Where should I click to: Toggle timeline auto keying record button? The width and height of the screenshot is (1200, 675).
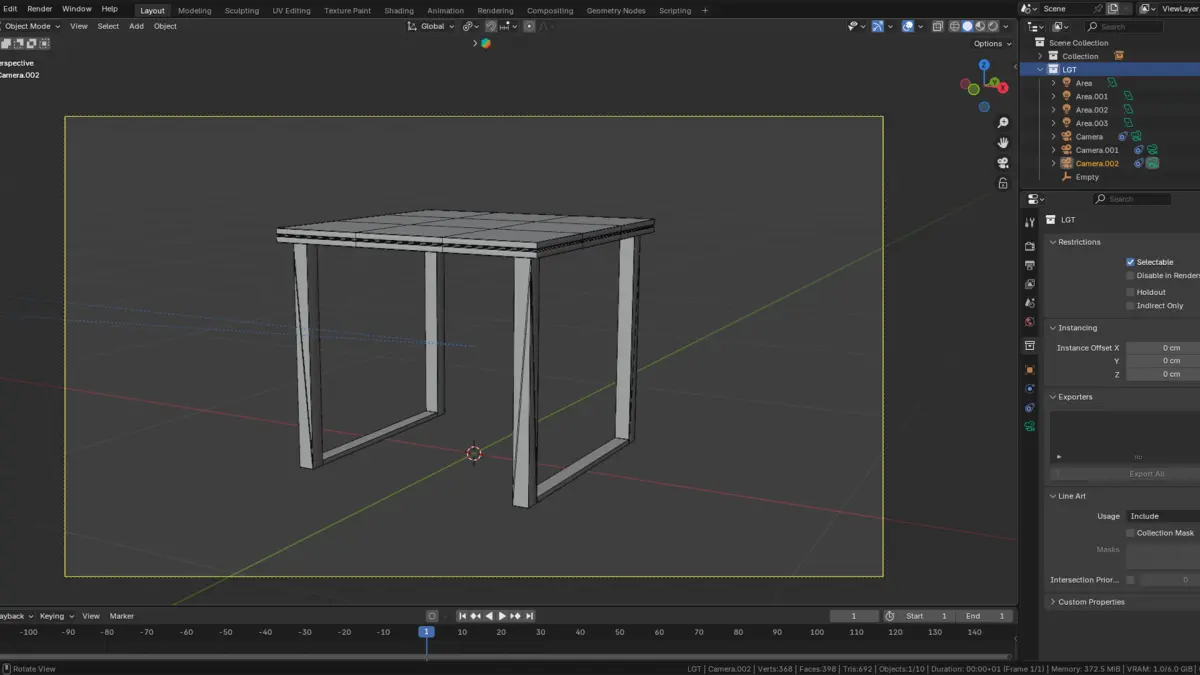pyautogui.click(x=431, y=616)
